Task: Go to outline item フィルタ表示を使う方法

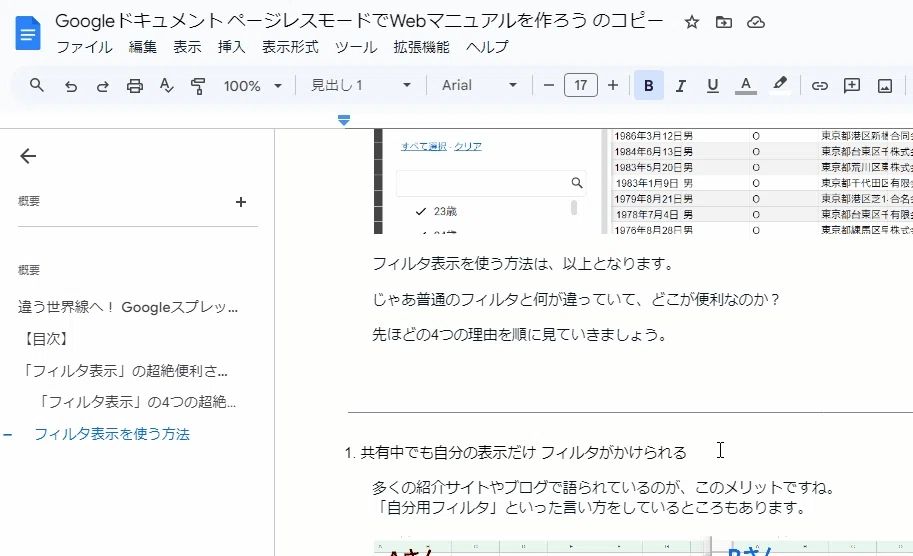Action: [x=112, y=434]
